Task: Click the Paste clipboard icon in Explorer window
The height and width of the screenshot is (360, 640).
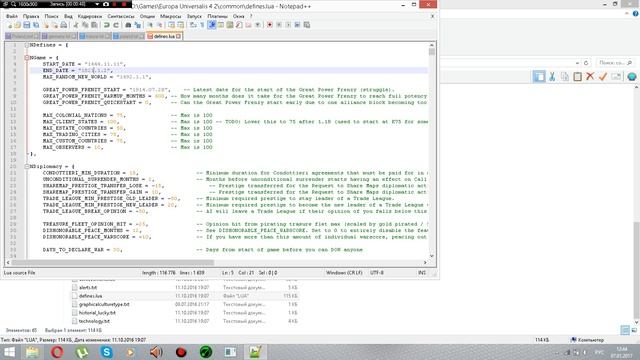Action: 578,76
